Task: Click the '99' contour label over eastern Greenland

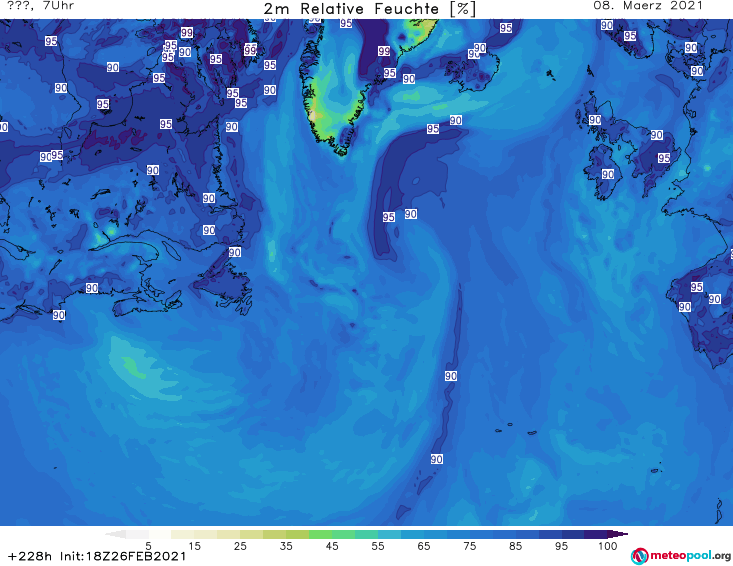Action: point(384,51)
